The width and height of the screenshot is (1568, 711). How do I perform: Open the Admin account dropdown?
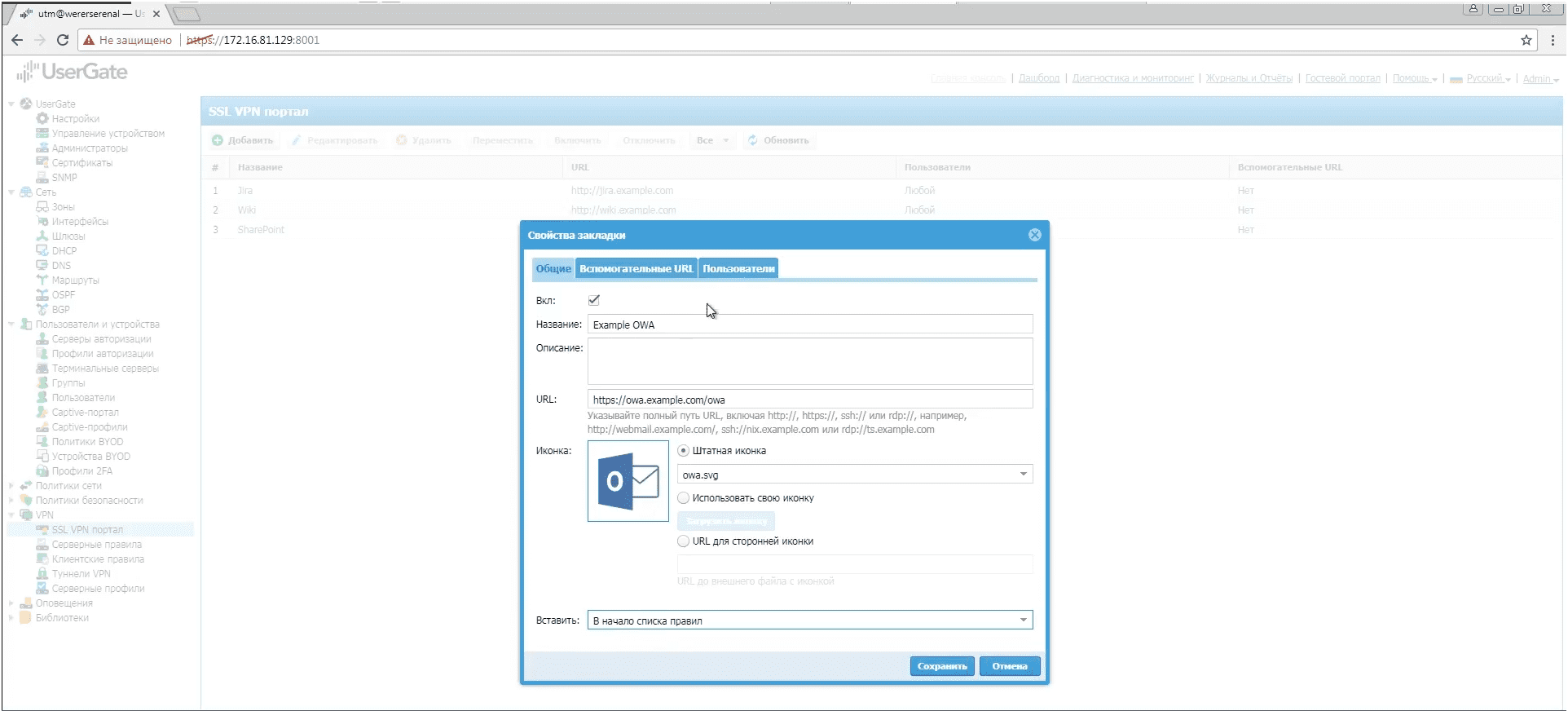(x=1541, y=78)
